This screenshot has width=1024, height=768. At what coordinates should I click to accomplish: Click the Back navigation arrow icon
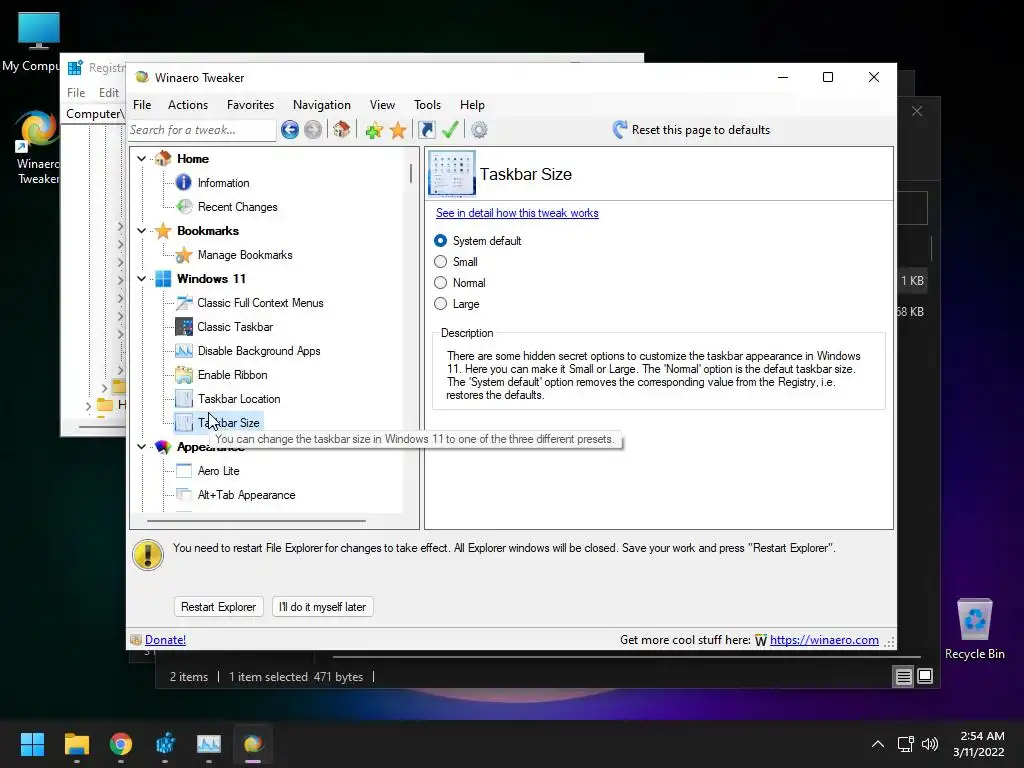point(290,130)
